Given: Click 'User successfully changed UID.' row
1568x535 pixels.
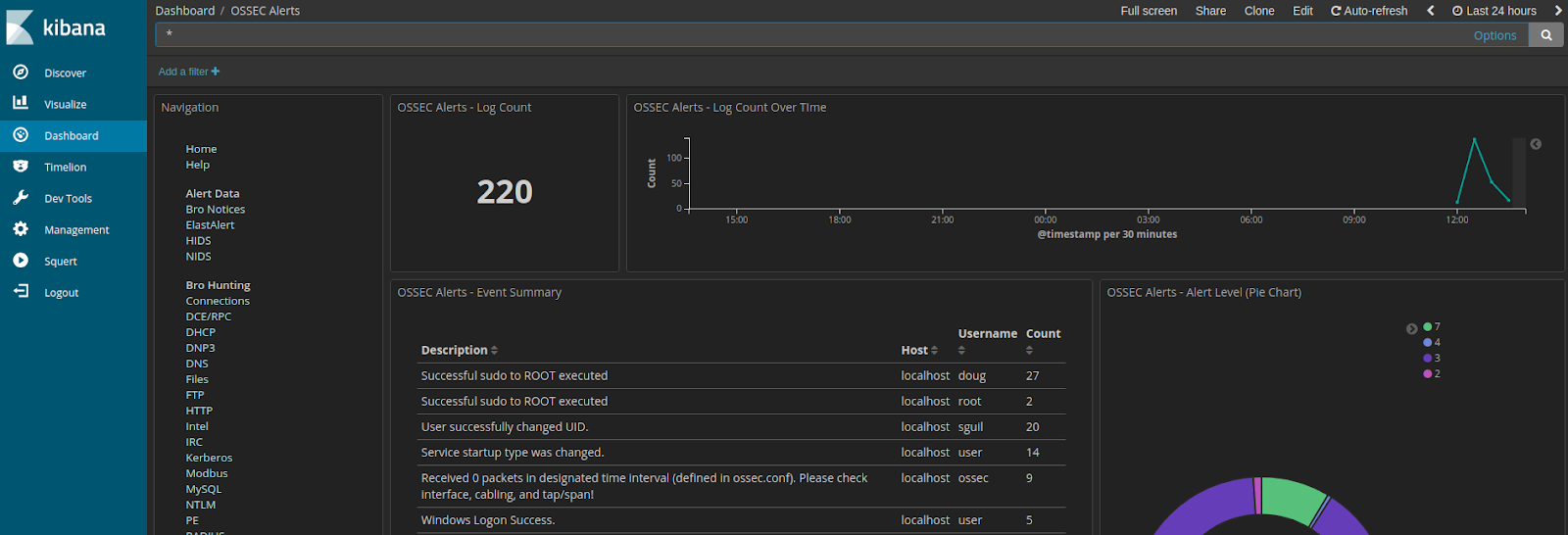Looking at the screenshot, I should 742,426.
